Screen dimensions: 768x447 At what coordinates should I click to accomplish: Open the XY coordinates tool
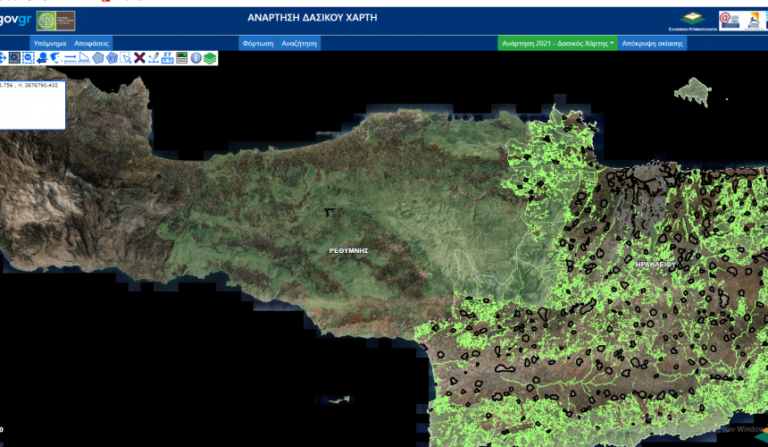pos(167,58)
